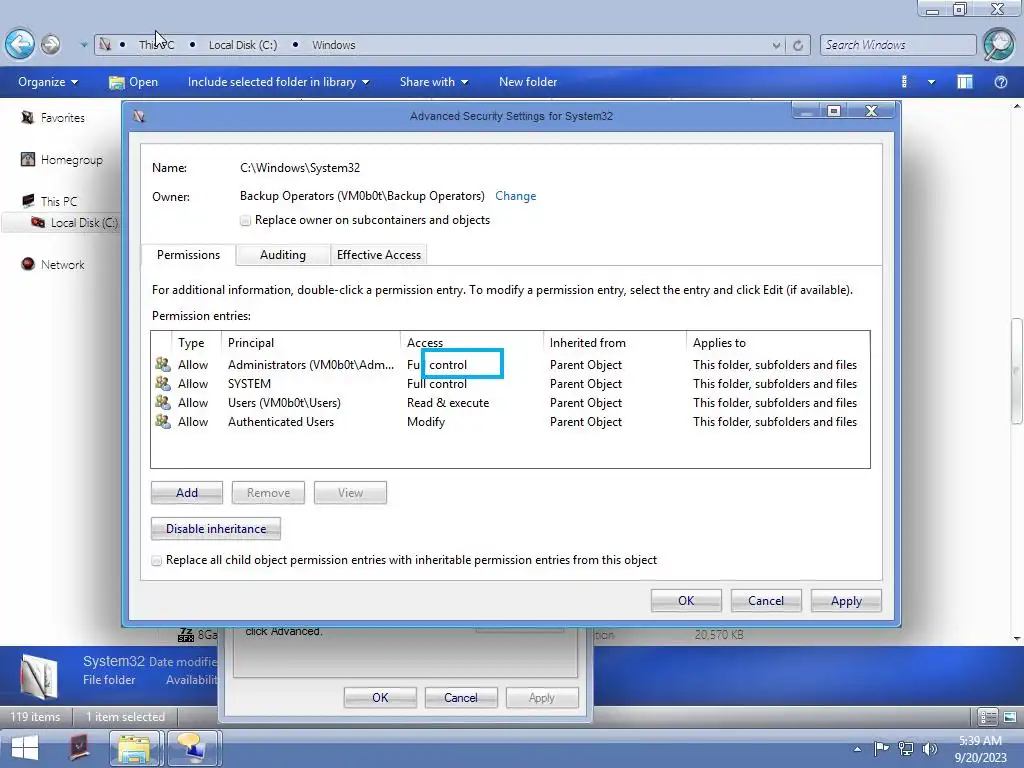Switch to large icons view in status bar
The height and width of the screenshot is (768, 1024).
point(1009,717)
